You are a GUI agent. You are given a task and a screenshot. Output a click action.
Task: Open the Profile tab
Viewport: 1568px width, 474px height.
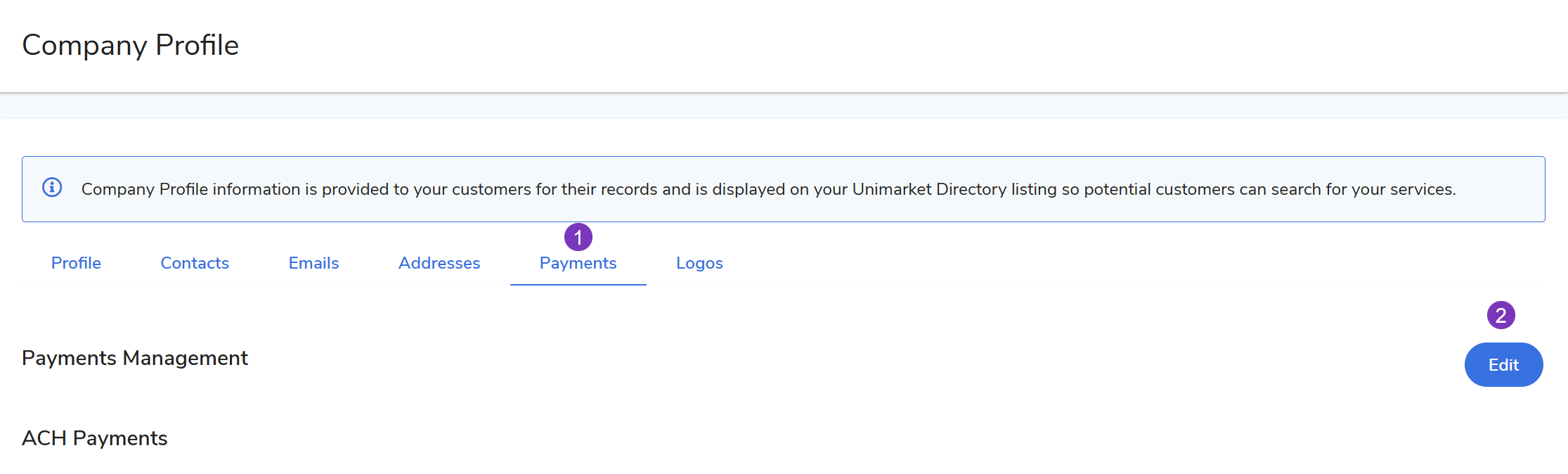point(76,263)
